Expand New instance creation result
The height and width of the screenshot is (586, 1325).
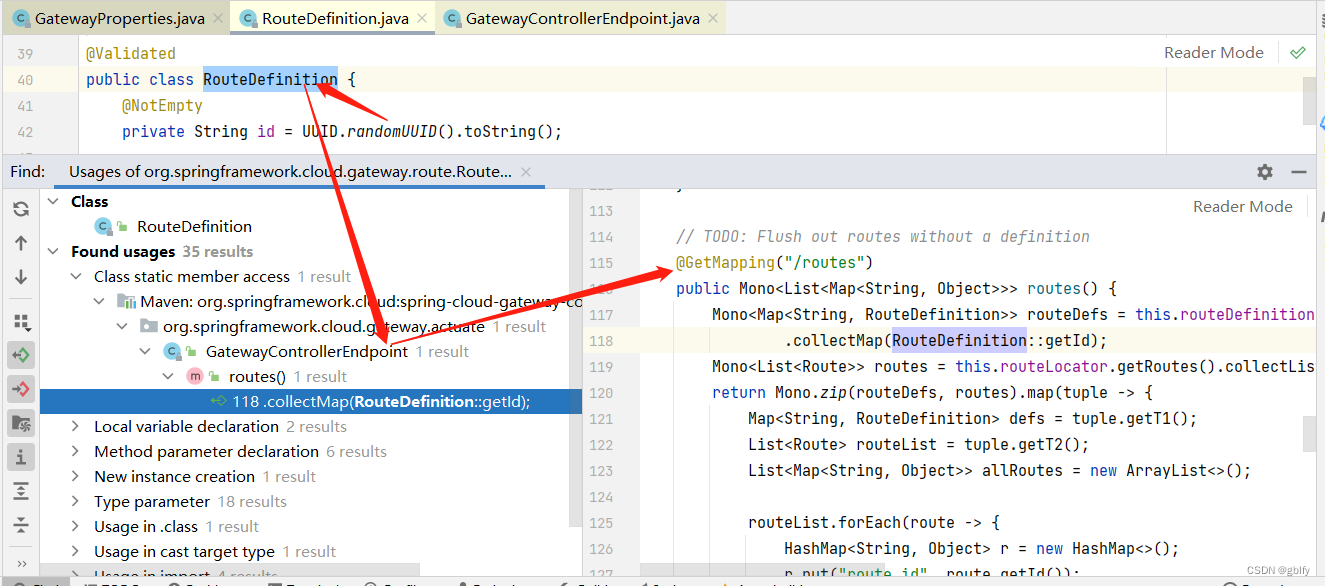pos(76,476)
